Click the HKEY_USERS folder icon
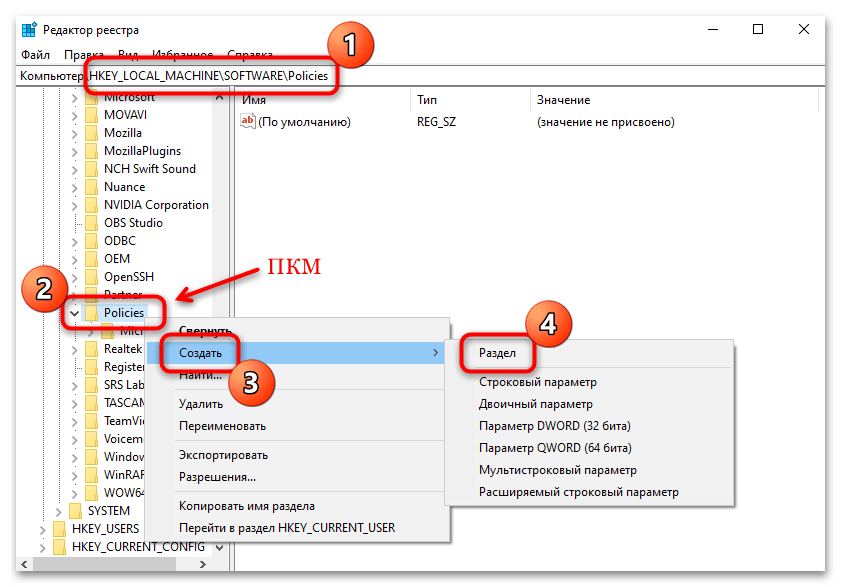This screenshot has width=841, height=587. pyautogui.click(x=59, y=529)
